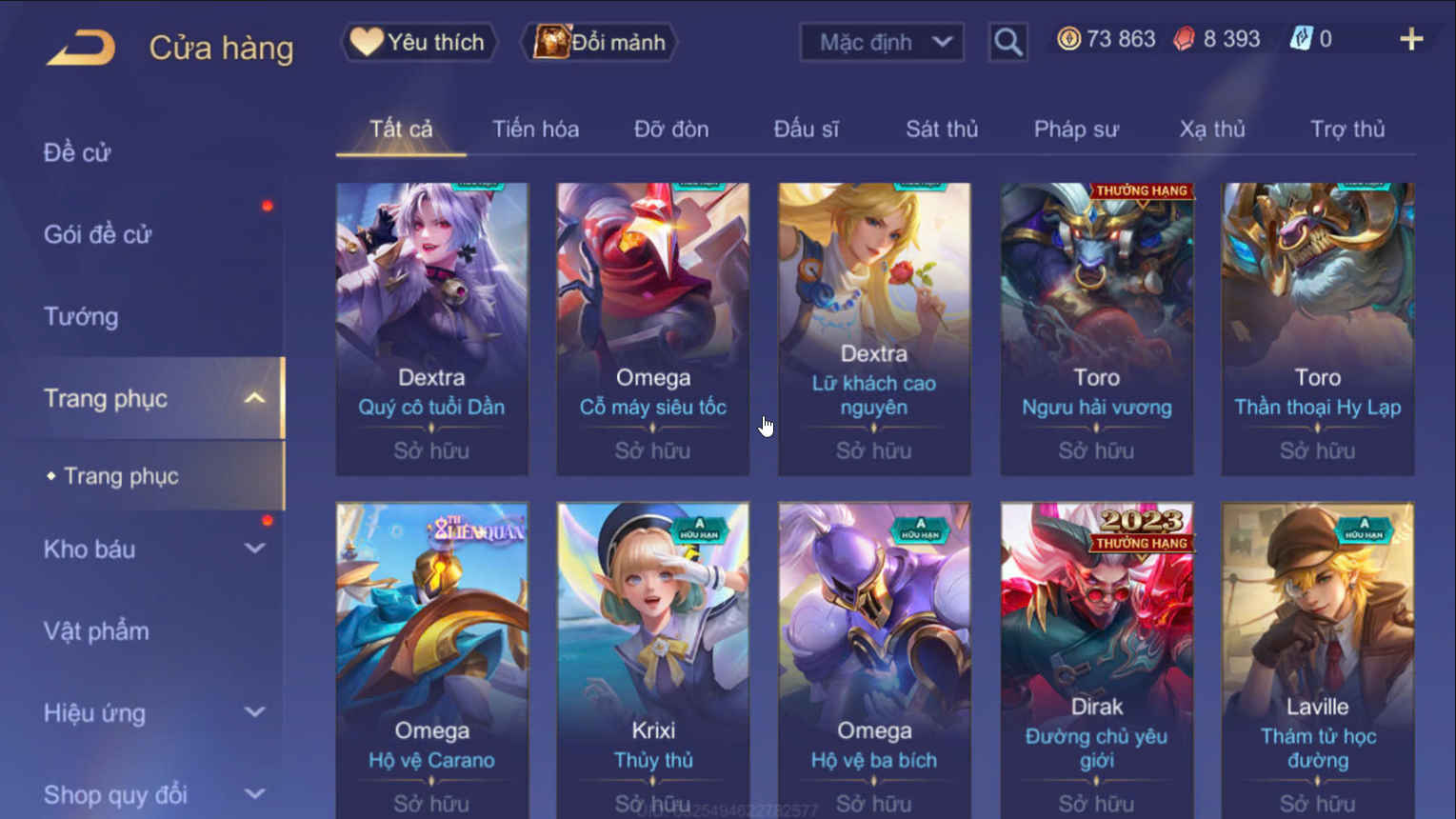
Task: Open Gói đề cử in the sidebar
Action: [97, 234]
